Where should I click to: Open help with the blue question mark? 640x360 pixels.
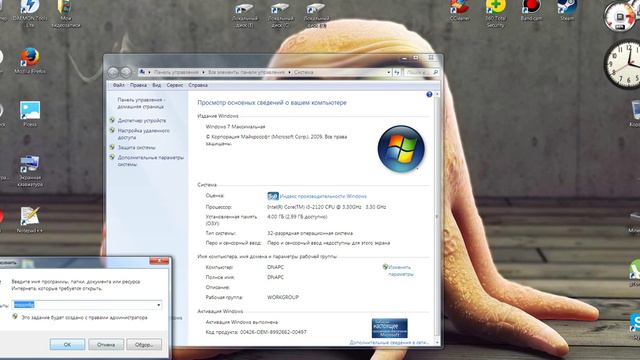coord(429,94)
